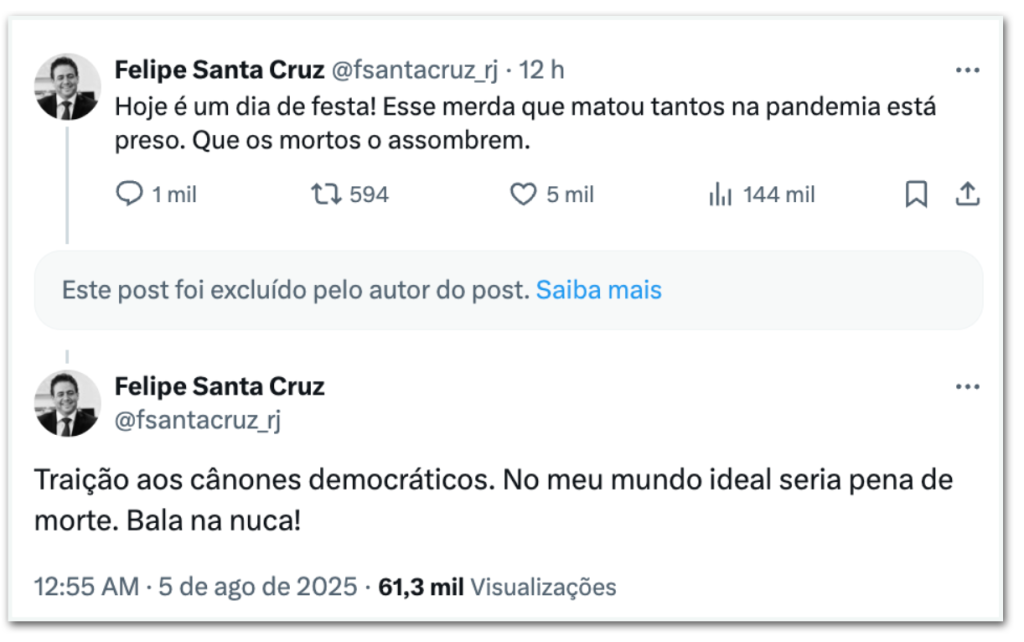
Task: Bookmark the first post
Action: click(915, 194)
